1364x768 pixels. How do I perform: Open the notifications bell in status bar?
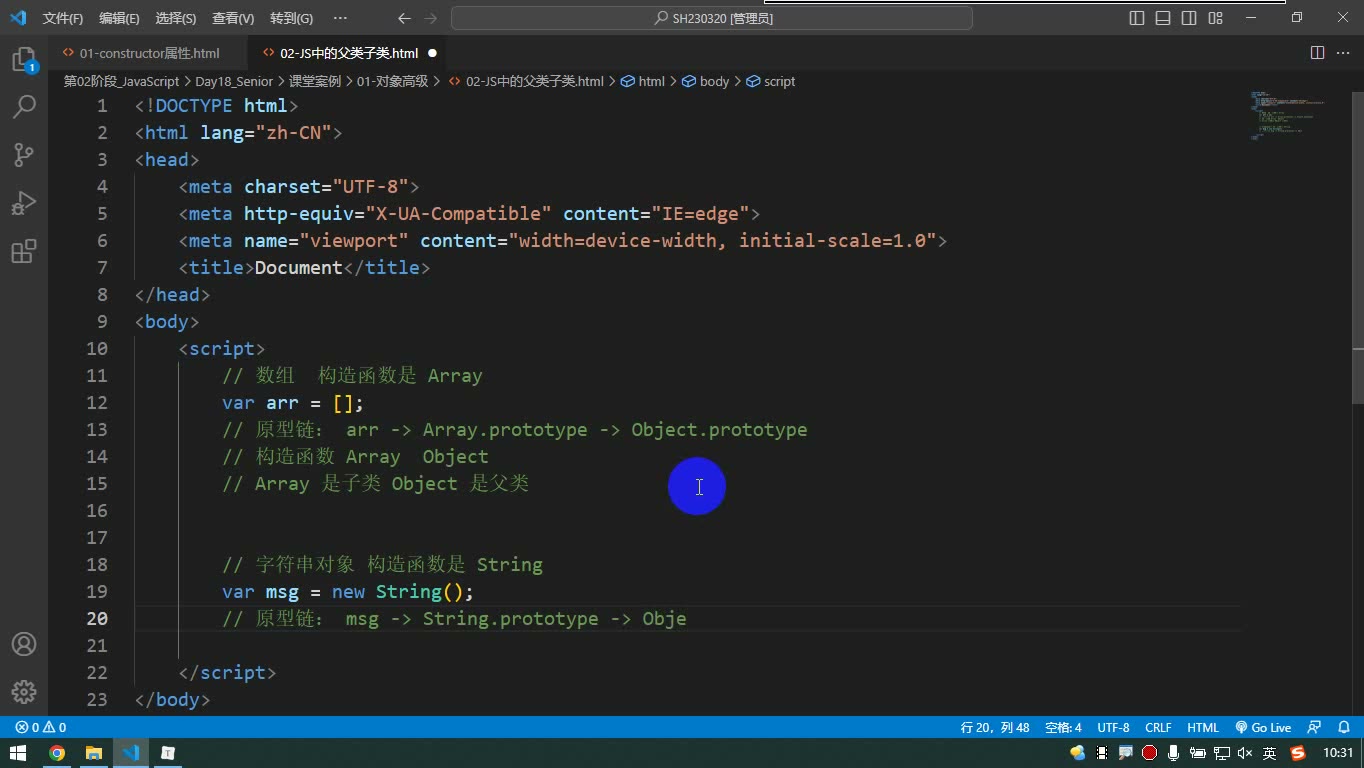pyautogui.click(x=1343, y=728)
